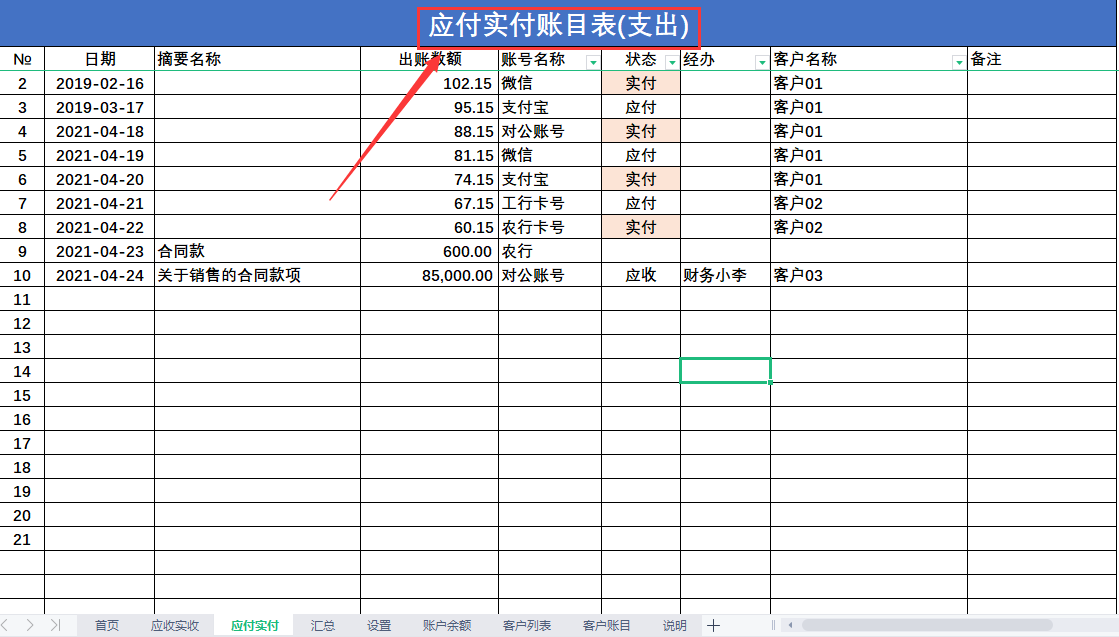Select the 农行 account cell

550,251
